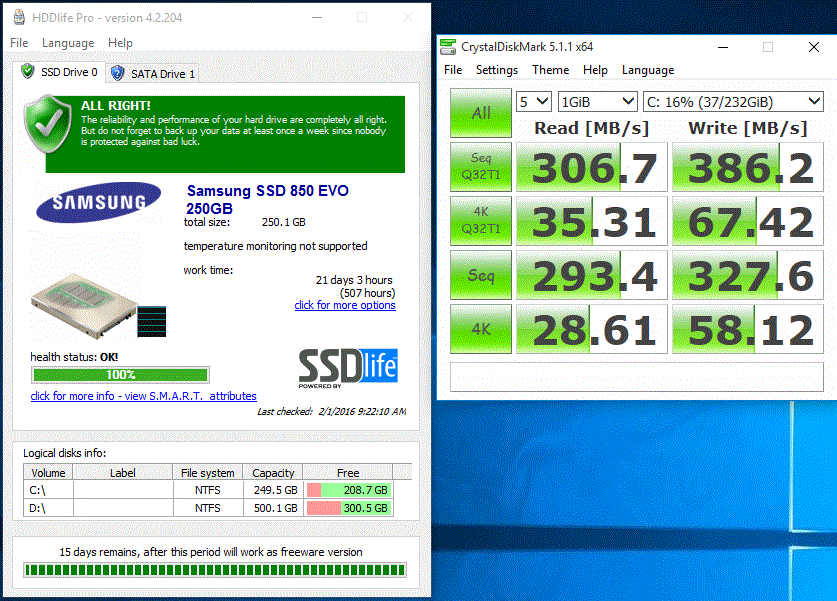The width and height of the screenshot is (837, 601).
Task: Click the trial period remaining progress bar
Action: [215, 570]
